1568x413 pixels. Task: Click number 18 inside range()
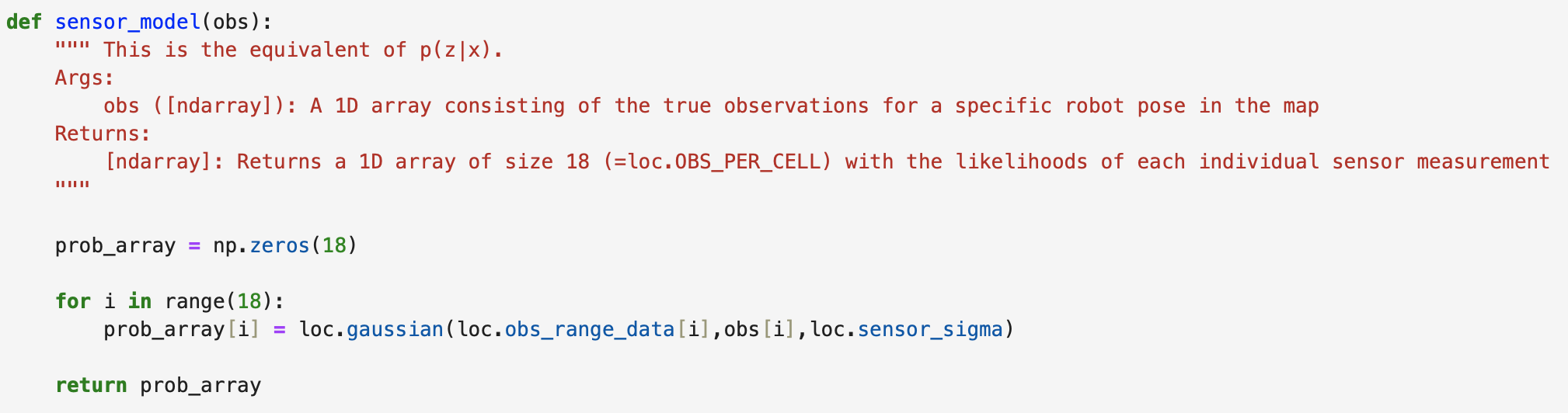[249, 302]
